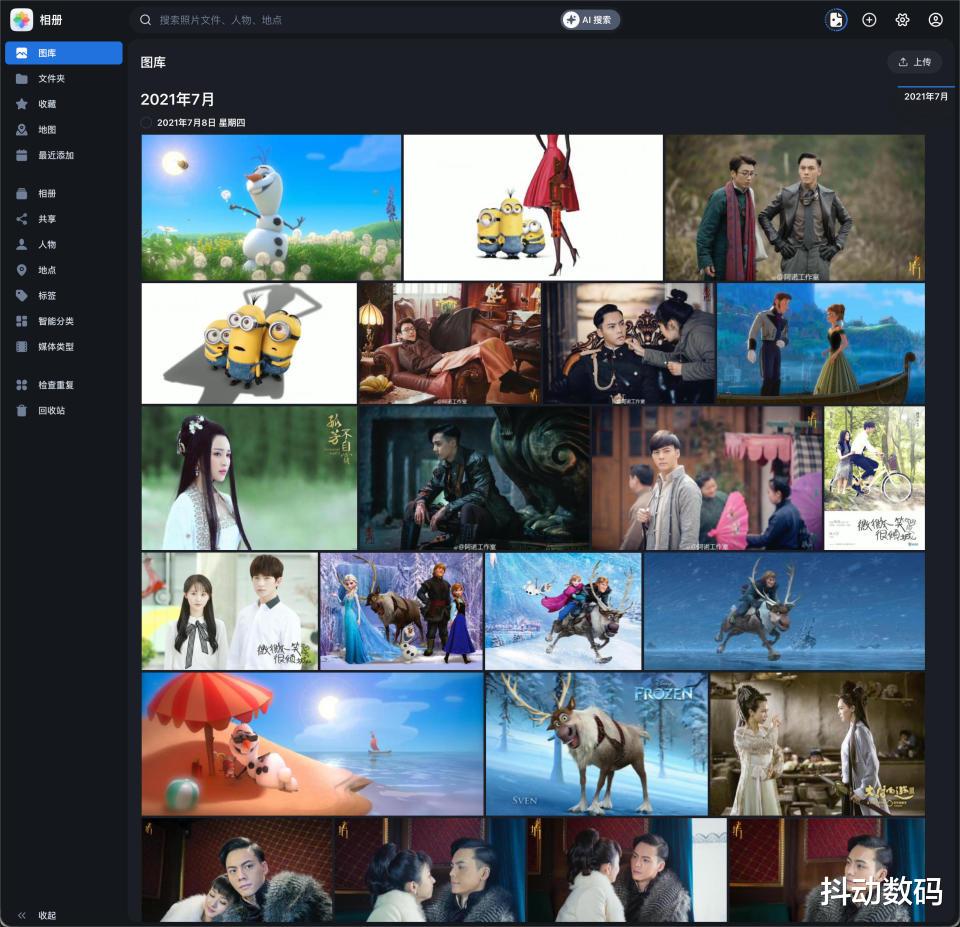The width and height of the screenshot is (960, 927).
Task: Open the 文件夹 folders section
Action: (x=64, y=78)
